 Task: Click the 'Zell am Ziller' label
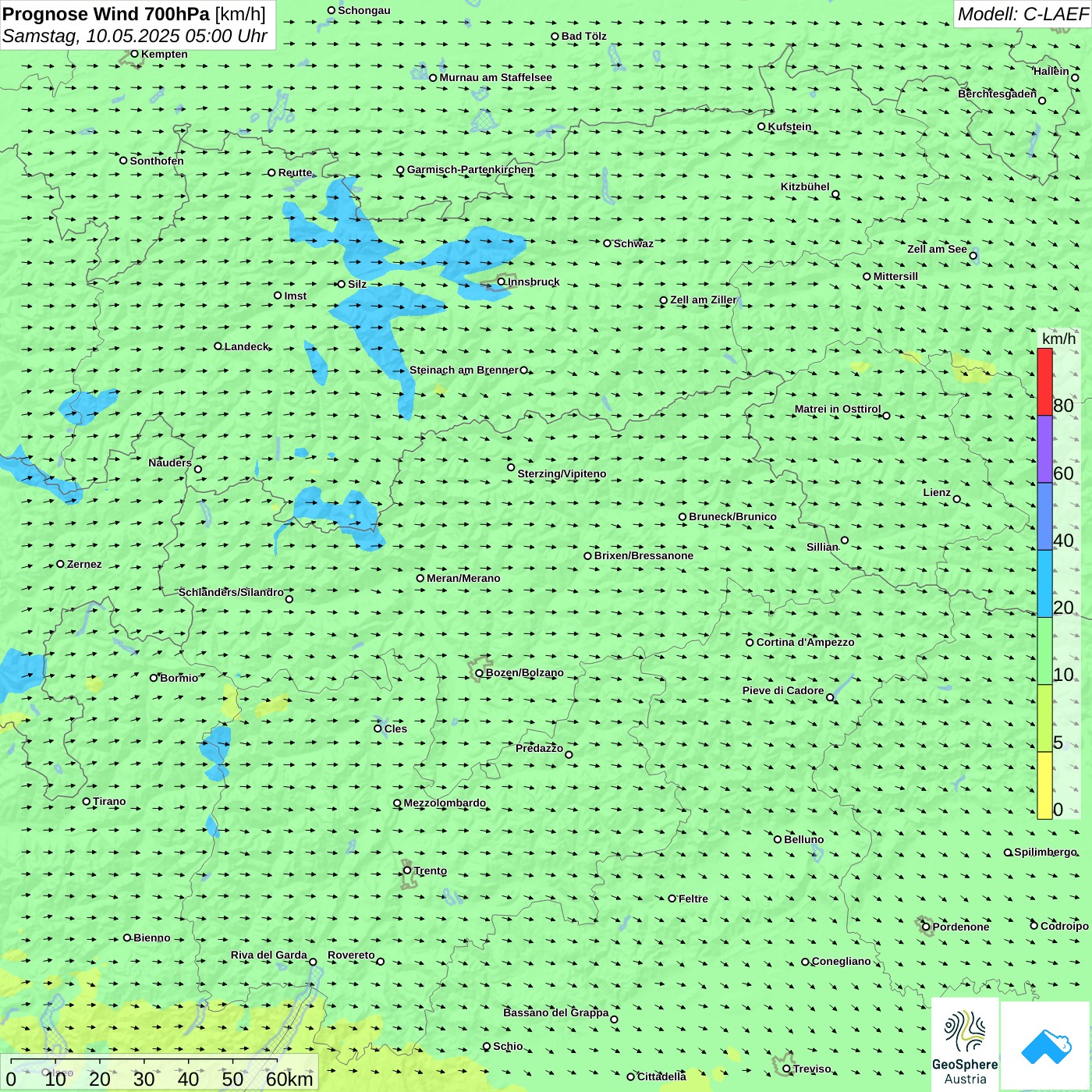(x=703, y=300)
